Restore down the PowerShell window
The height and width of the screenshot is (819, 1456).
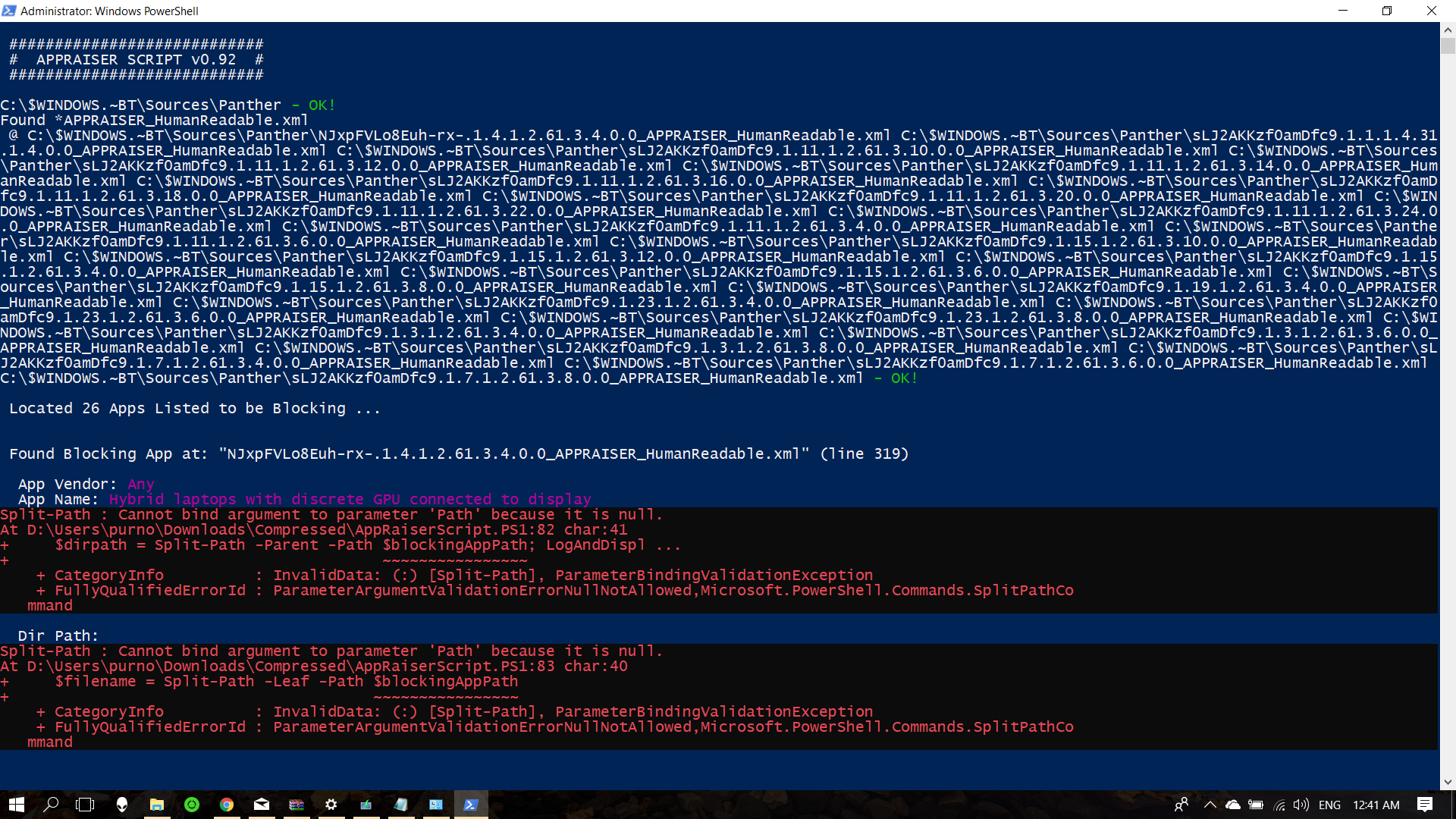point(1387,11)
